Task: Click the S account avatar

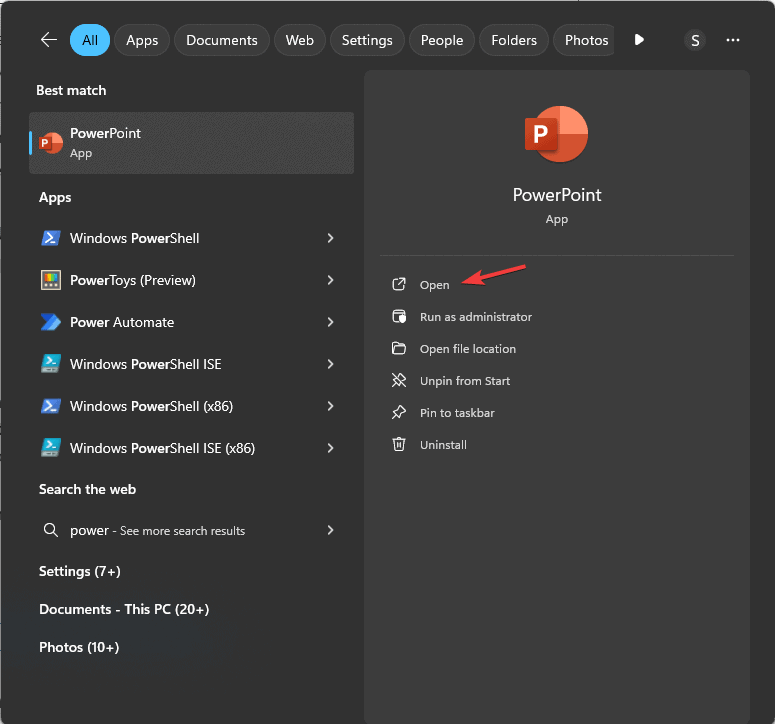Action: point(695,40)
